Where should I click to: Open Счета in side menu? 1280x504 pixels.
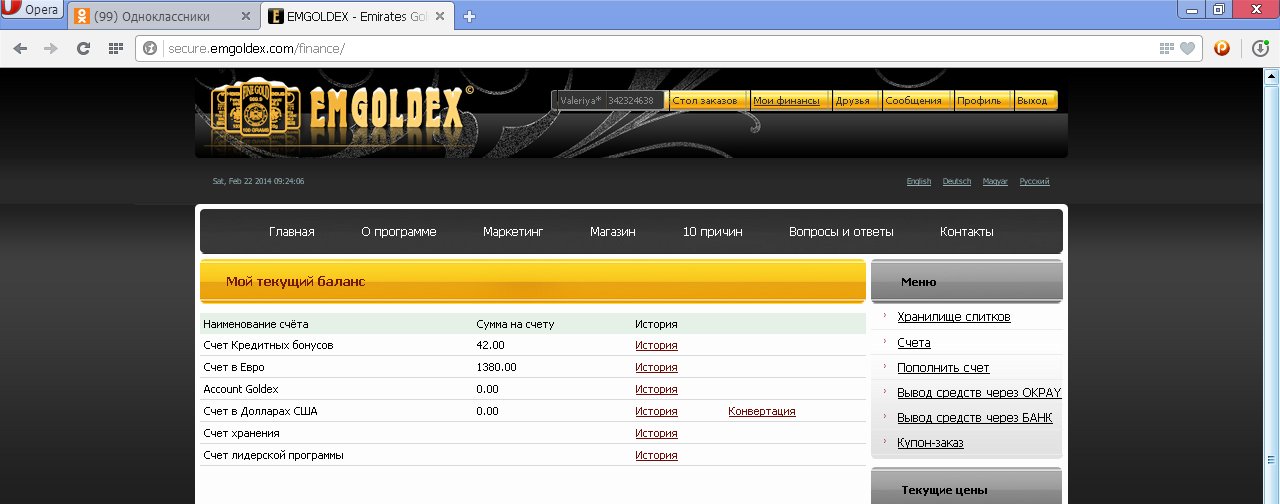tap(914, 342)
